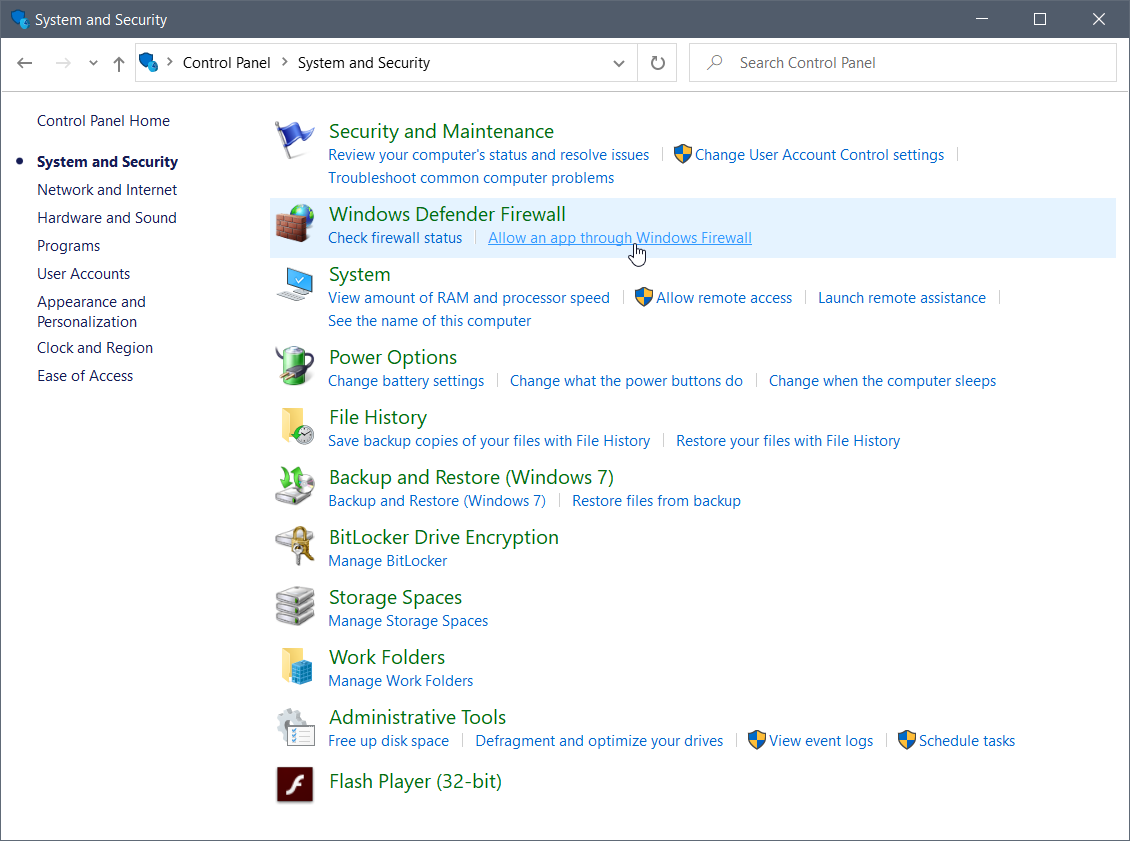Viewport: 1130px width, 841px height.
Task: Open Hardware and Sound from the sidebar
Action: pyautogui.click(x=106, y=217)
